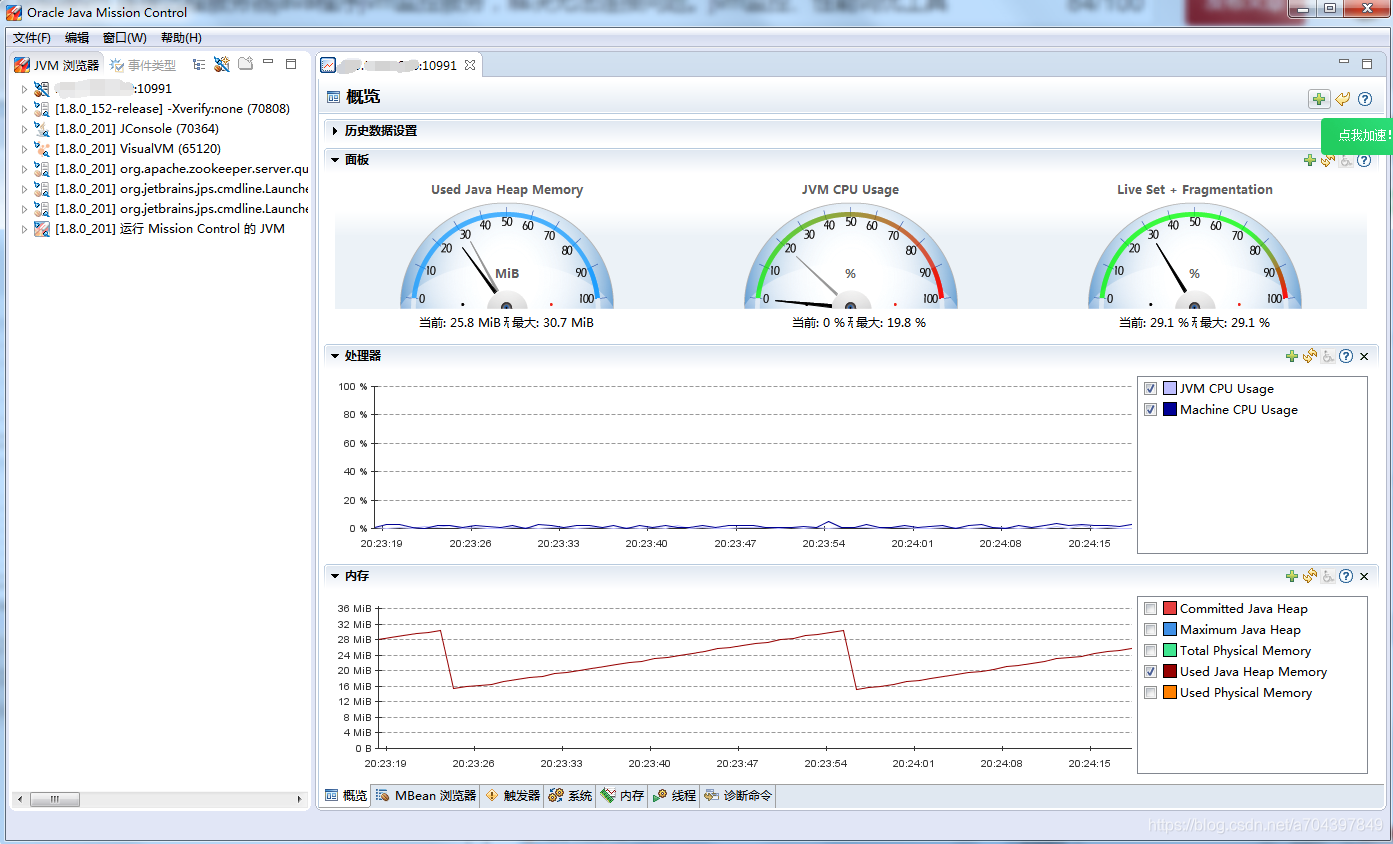Switch to the 系统 bottom tab
The image size is (1393, 844).
pyautogui.click(x=570, y=796)
